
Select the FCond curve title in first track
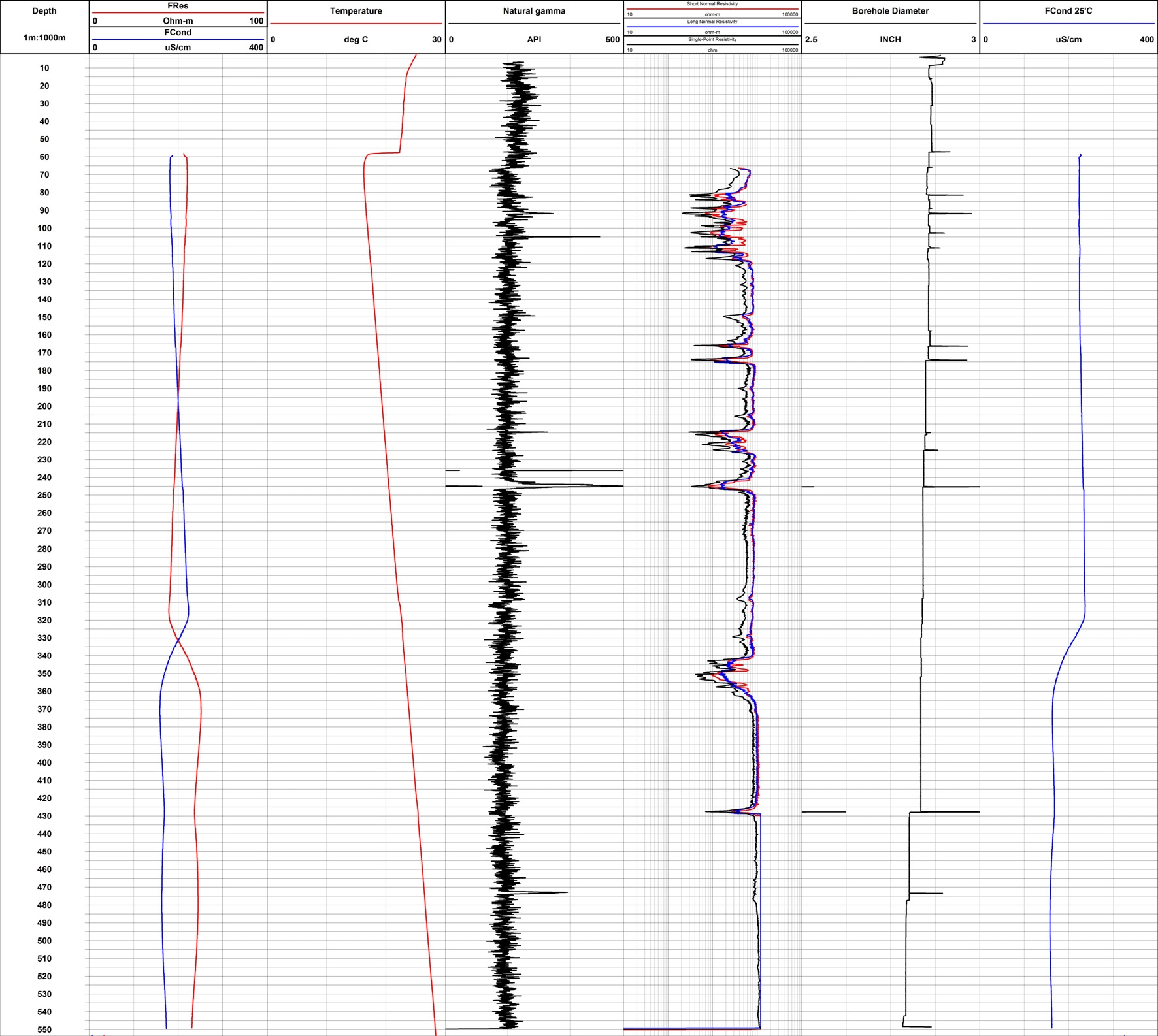[178, 32]
